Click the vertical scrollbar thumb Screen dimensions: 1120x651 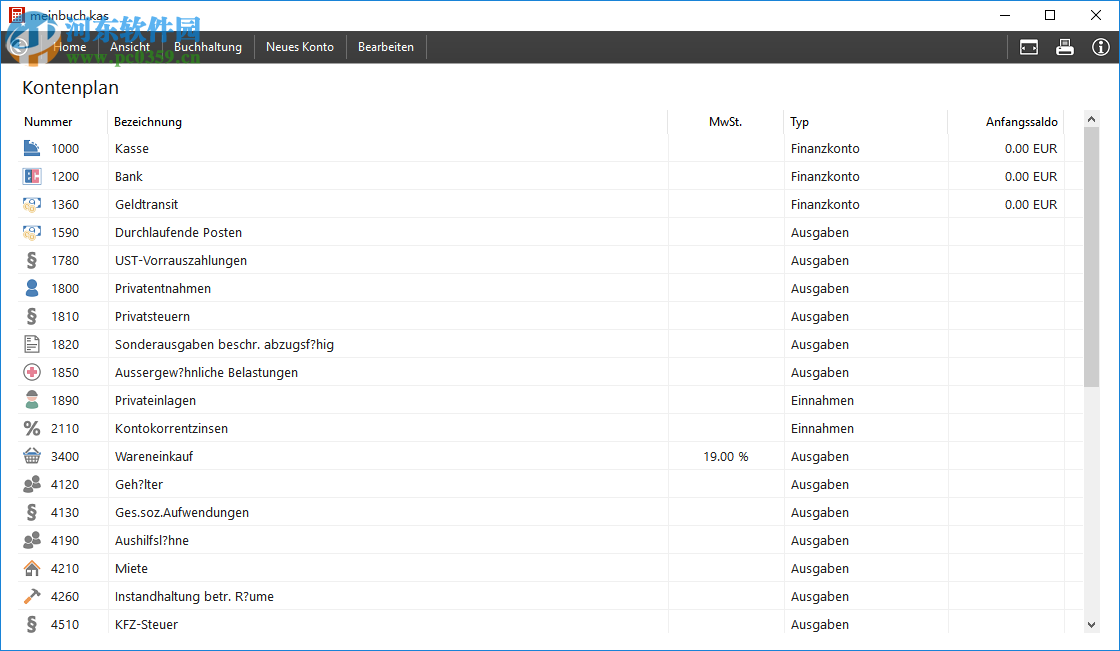pos(1091,257)
